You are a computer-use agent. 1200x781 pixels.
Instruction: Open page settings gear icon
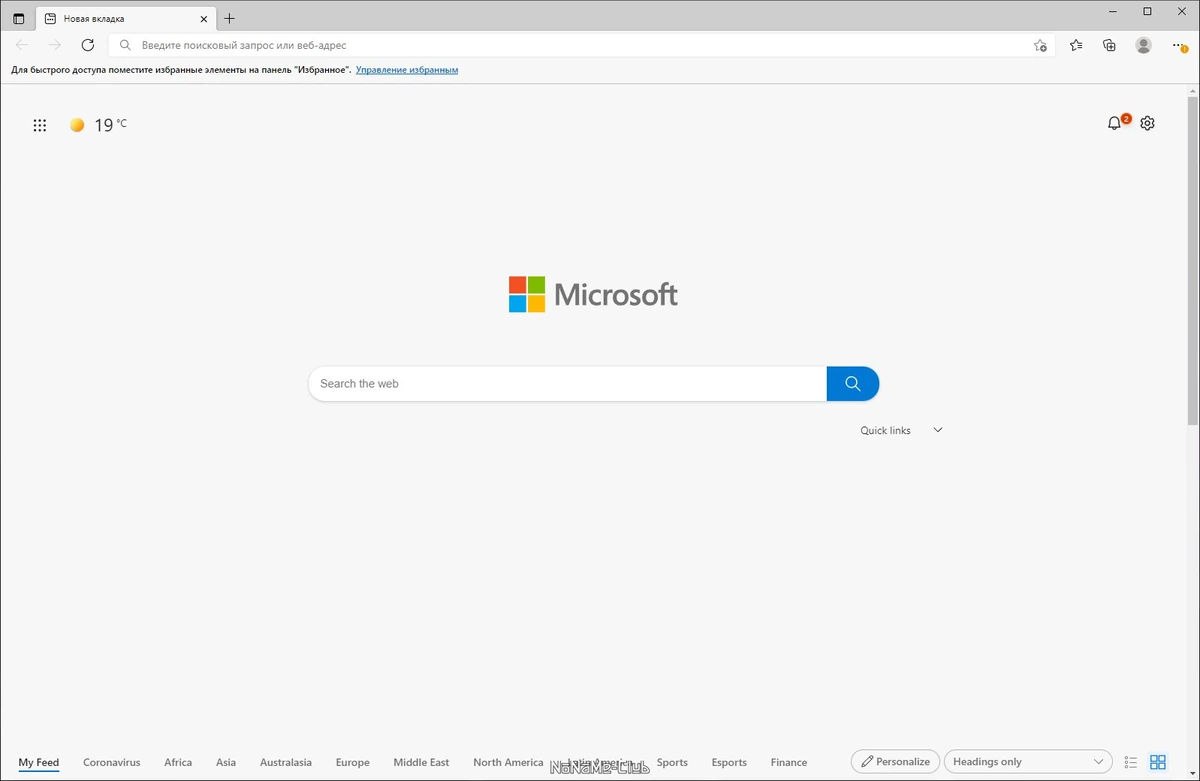[1148, 123]
